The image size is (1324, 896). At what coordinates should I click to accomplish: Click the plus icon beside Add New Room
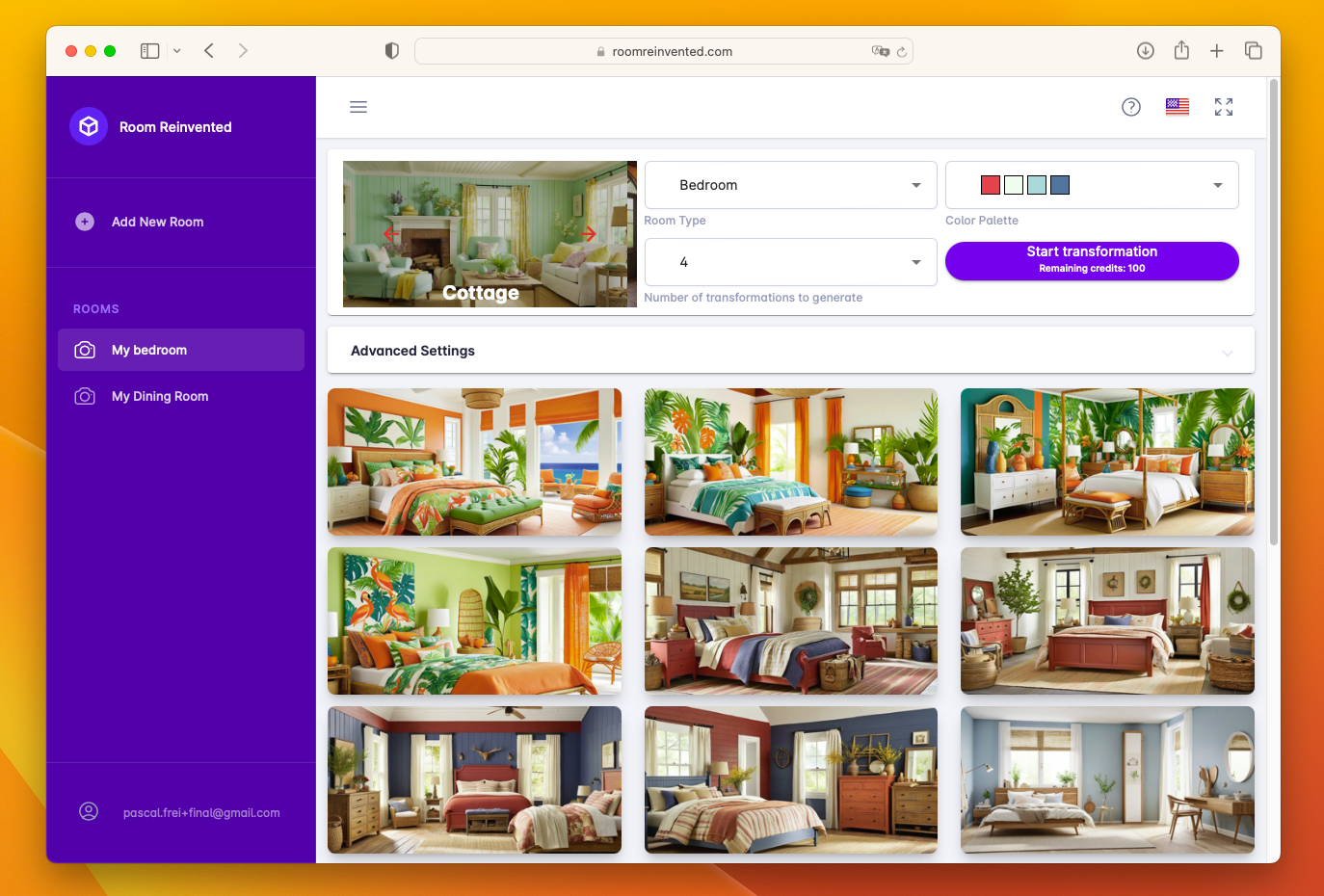[x=85, y=222]
